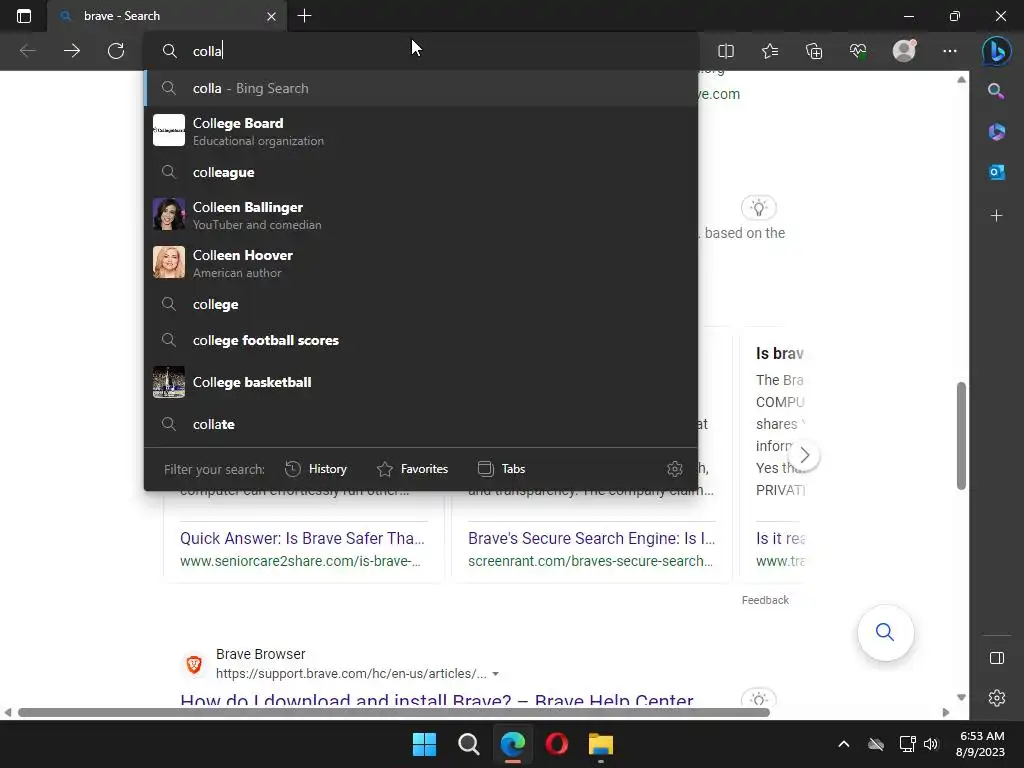Select the 'collate' suggestion
The image size is (1024, 768).
pyautogui.click(x=421, y=424)
